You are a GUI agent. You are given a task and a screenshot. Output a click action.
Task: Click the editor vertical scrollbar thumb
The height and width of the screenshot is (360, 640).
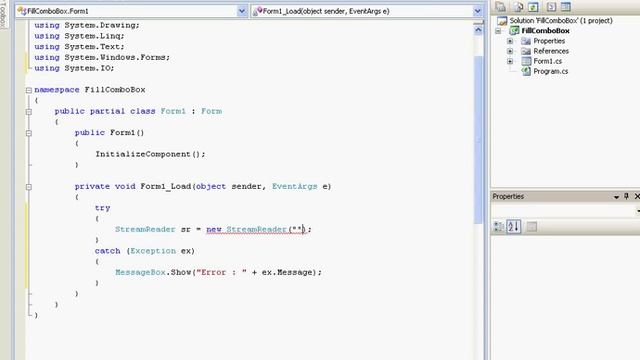tap(478, 140)
